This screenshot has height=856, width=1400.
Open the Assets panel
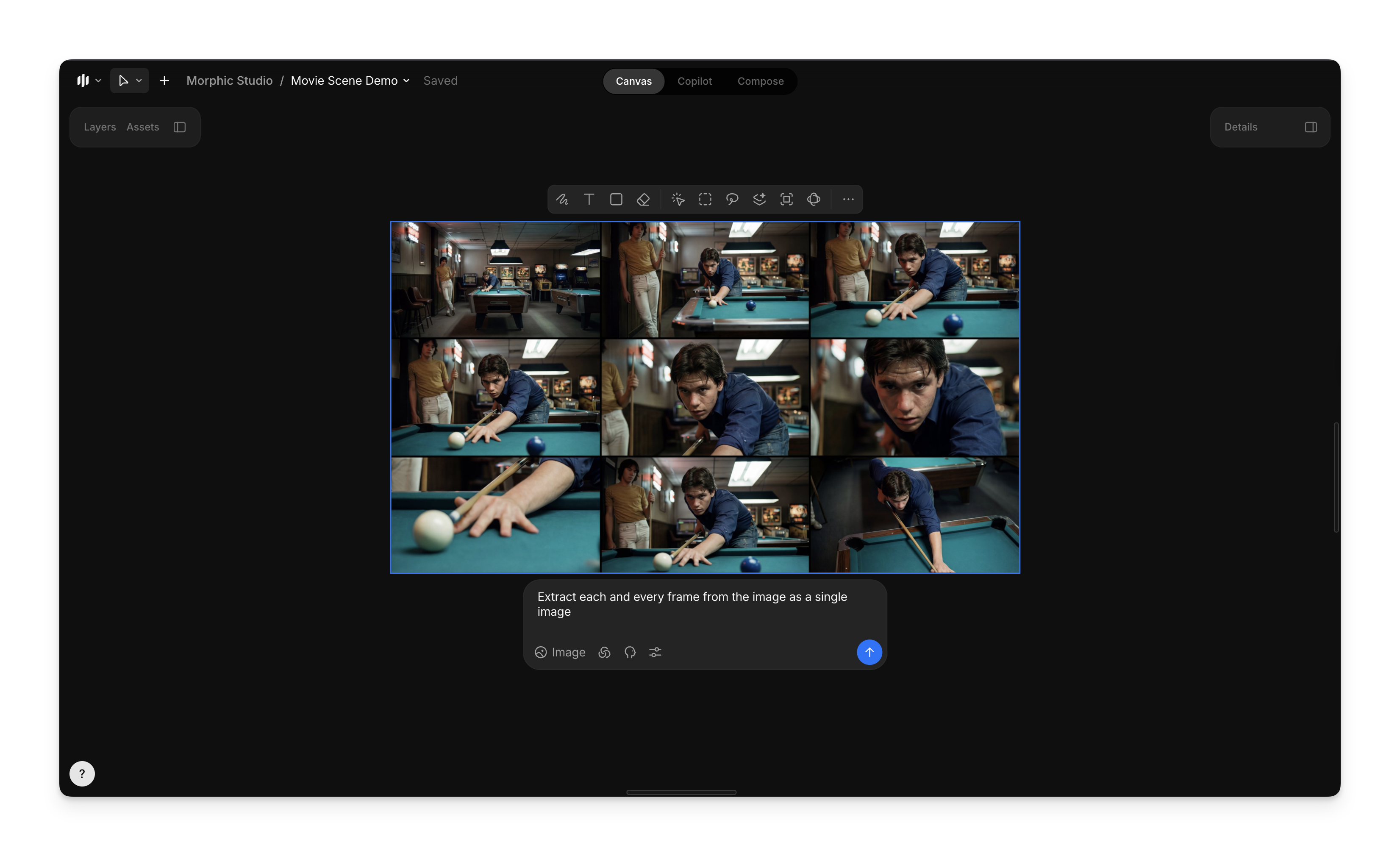point(143,127)
